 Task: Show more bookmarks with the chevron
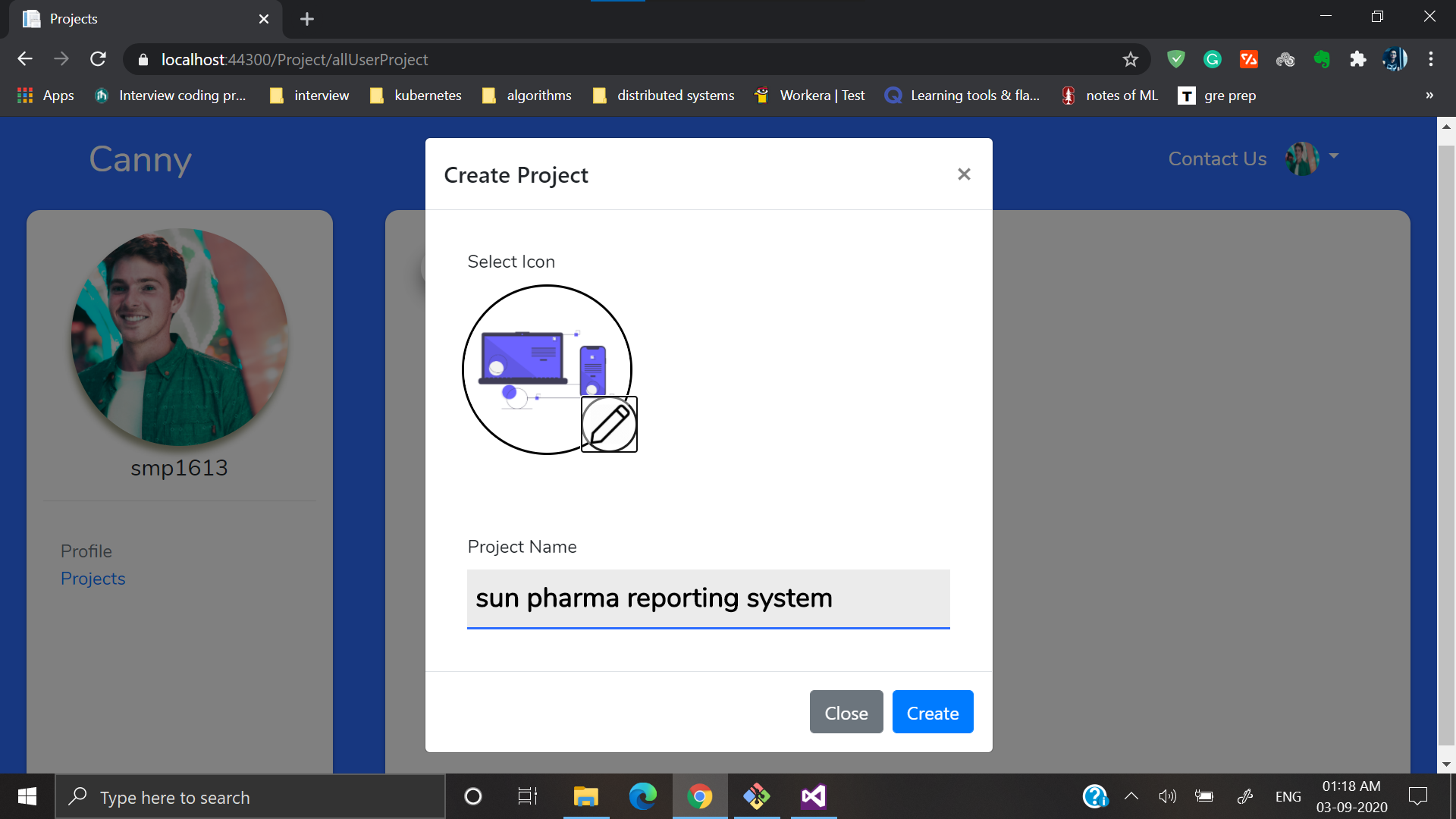1429,96
